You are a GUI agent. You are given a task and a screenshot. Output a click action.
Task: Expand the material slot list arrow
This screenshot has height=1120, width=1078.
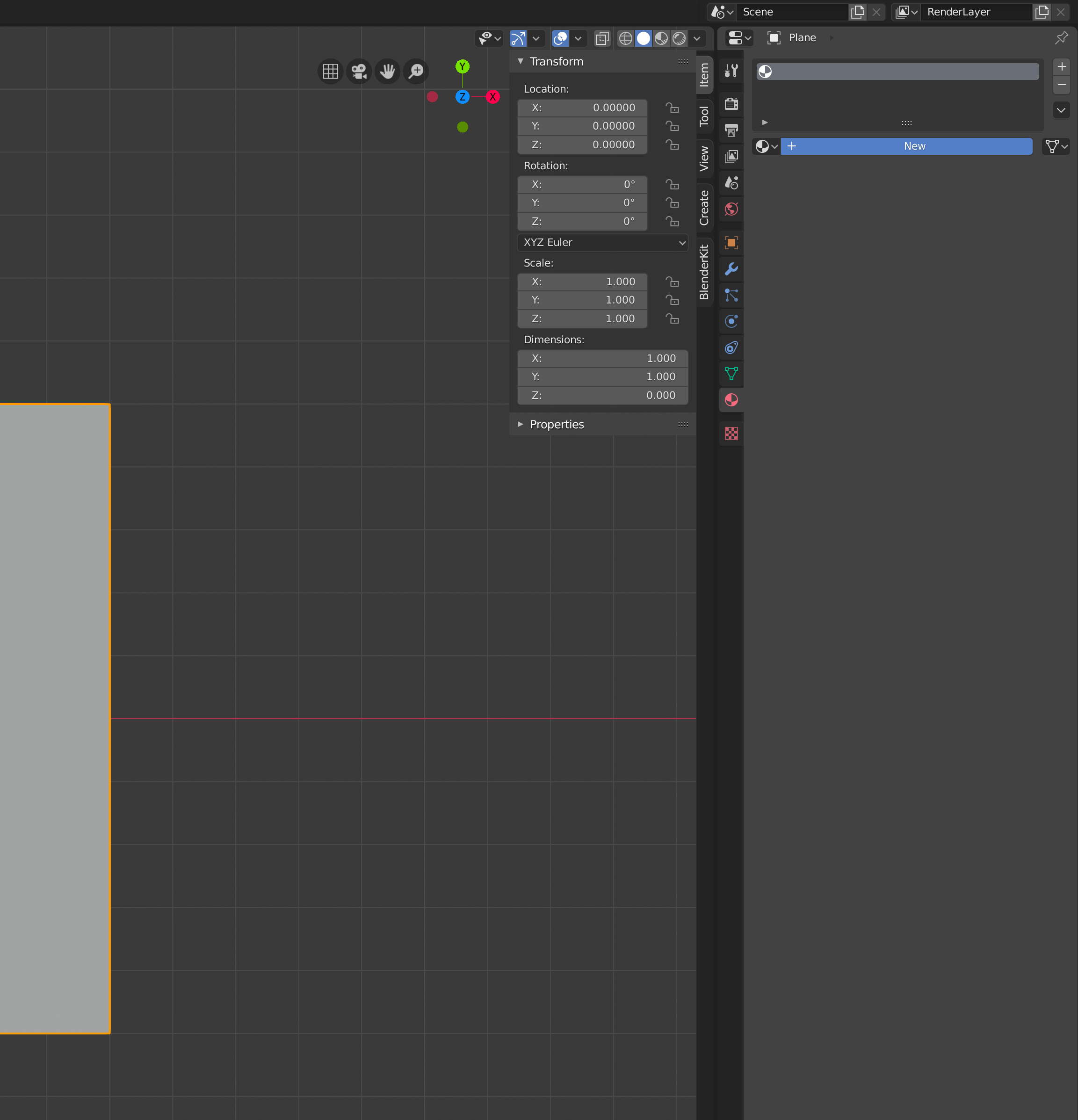click(765, 122)
